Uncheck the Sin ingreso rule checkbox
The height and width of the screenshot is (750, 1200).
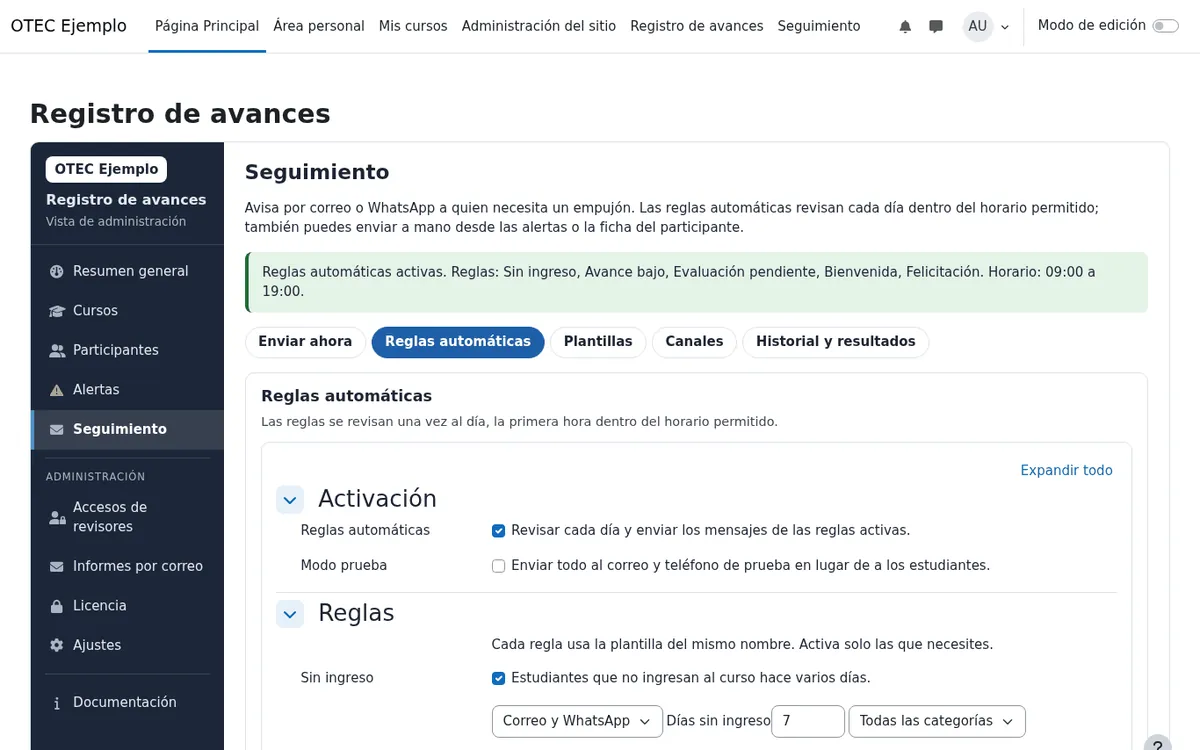click(x=498, y=678)
